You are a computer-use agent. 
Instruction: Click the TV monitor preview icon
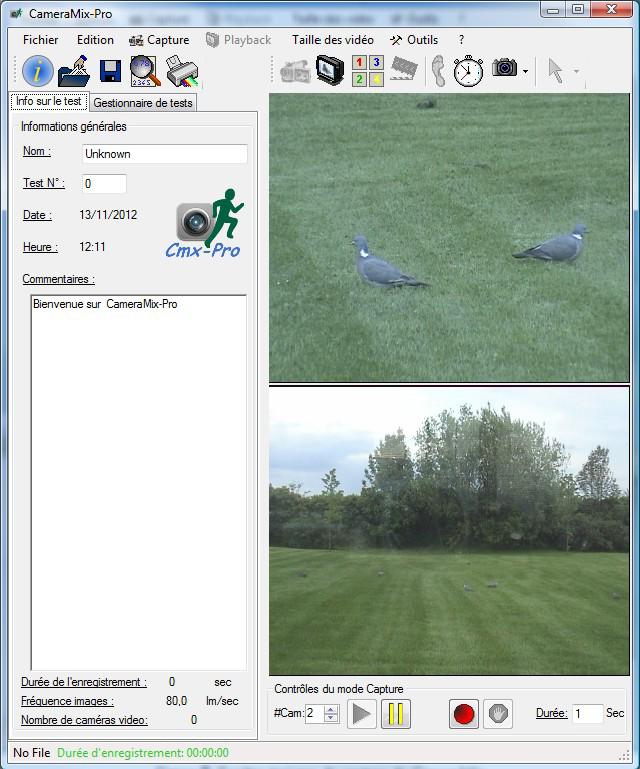[330, 71]
